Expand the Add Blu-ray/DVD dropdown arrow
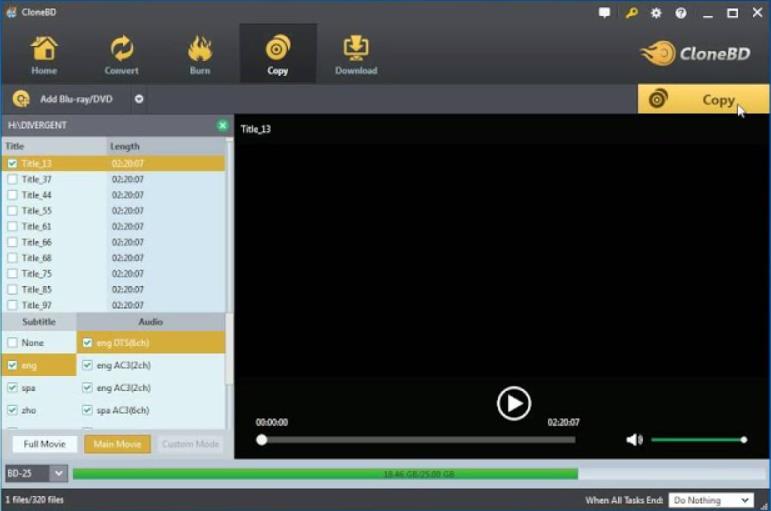Image resolution: width=771 pixels, height=511 pixels. [139, 99]
